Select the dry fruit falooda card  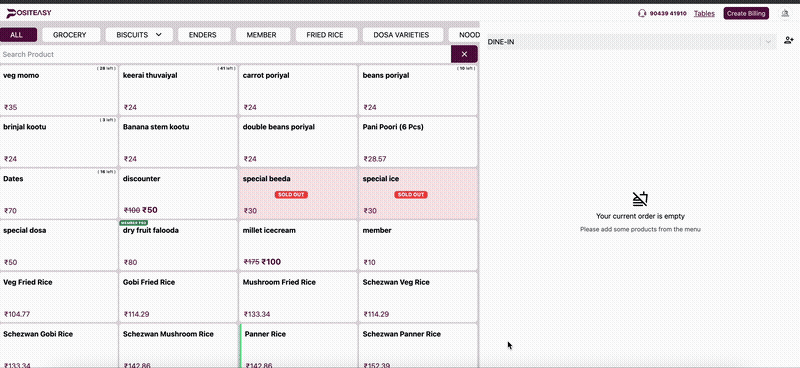(x=178, y=245)
